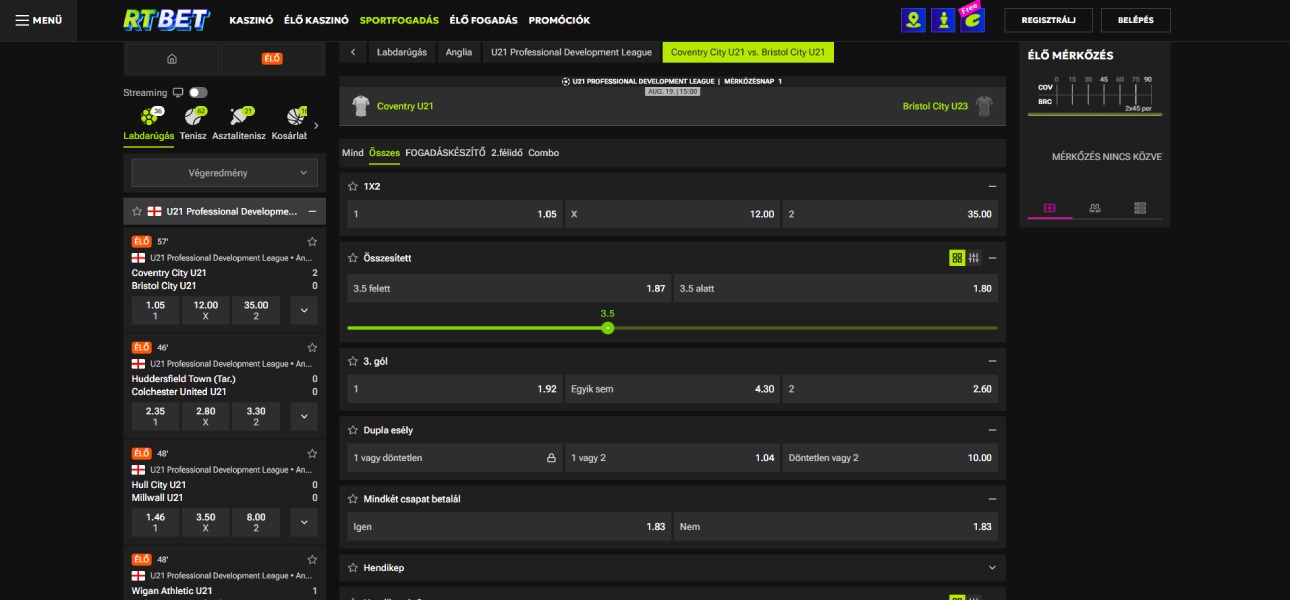Image resolution: width=1290 pixels, height=600 pixels.
Task: Favorite the Dupla esély market
Action: (x=353, y=430)
